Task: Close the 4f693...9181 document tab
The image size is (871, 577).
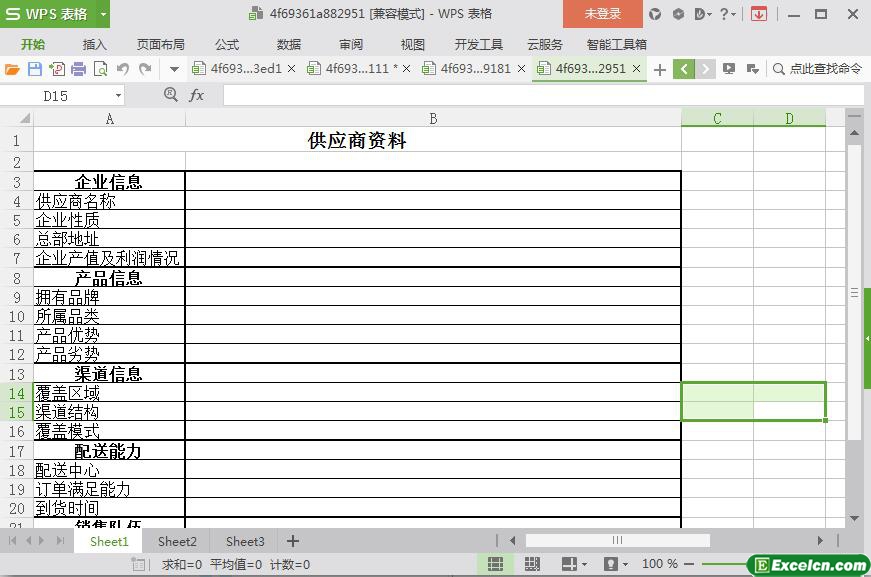Action: (x=522, y=69)
